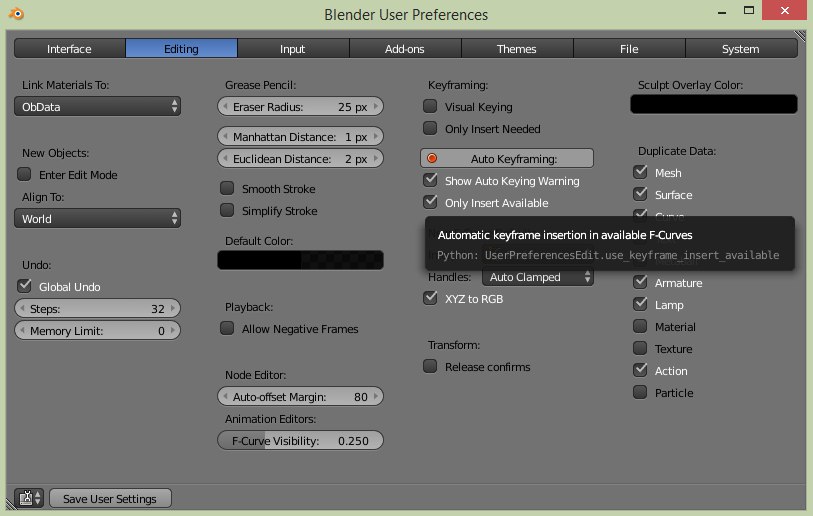Enable Simplify Stroke checkbox

pos(227,210)
